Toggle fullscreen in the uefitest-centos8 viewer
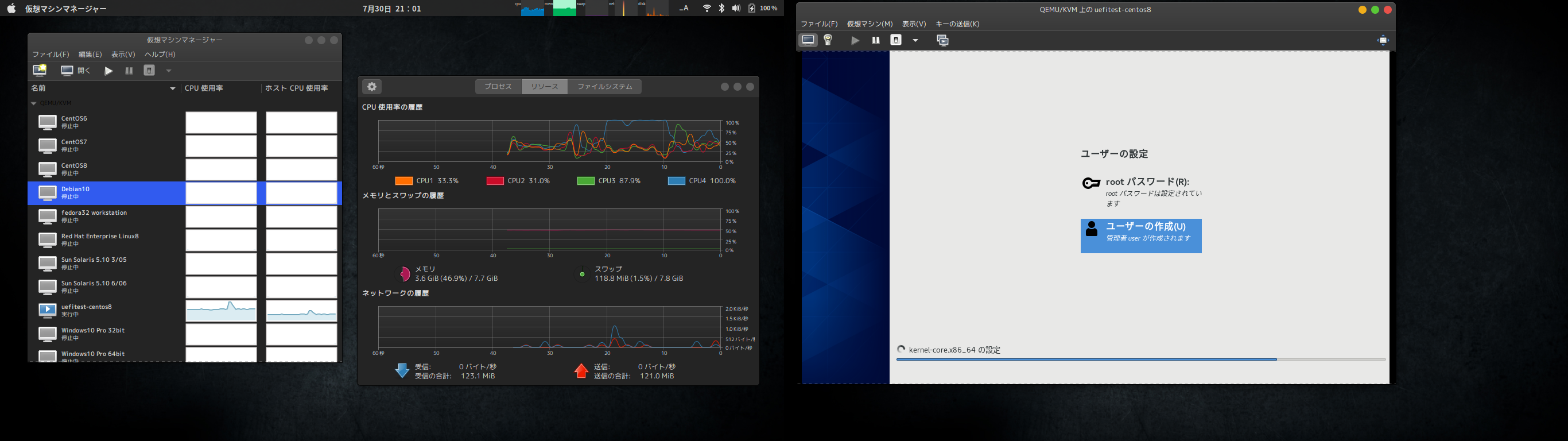 click(x=1383, y=40)
